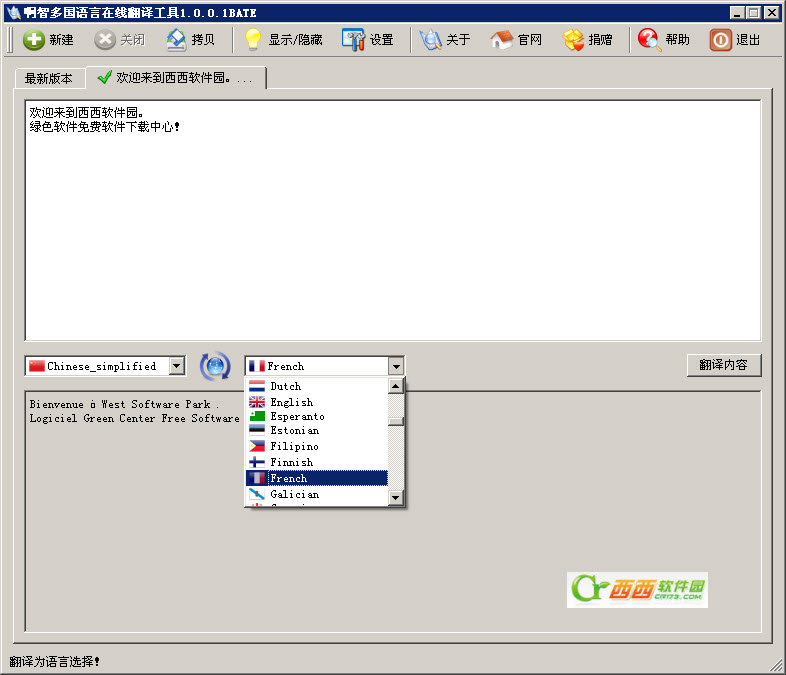The image size is (786, 675).
Task: Select highlighted French in language list
Action: [317, 478]
